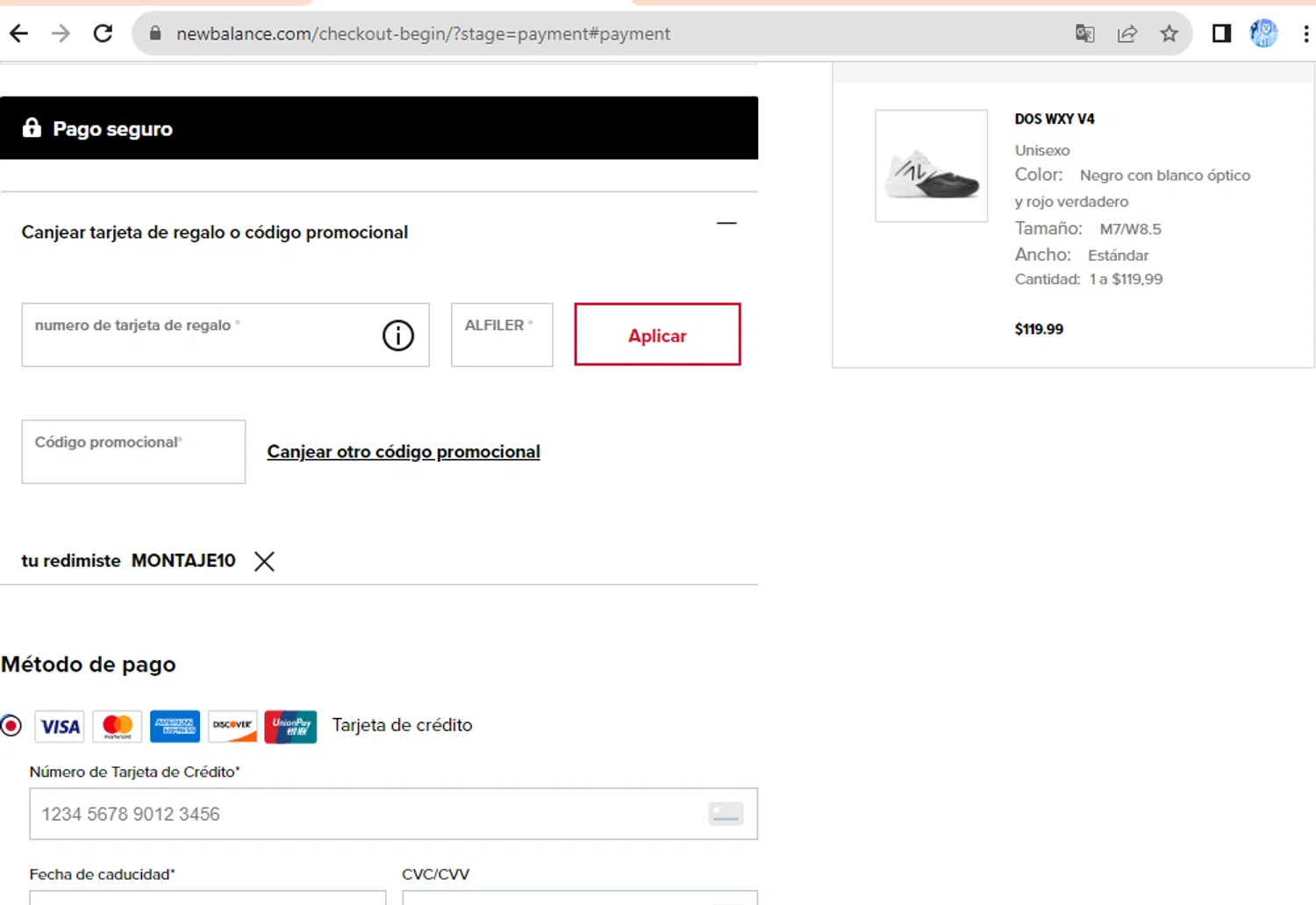
Task: Open the DOS WXY V4 shoe thumbnail
Action: pos(932,166)
